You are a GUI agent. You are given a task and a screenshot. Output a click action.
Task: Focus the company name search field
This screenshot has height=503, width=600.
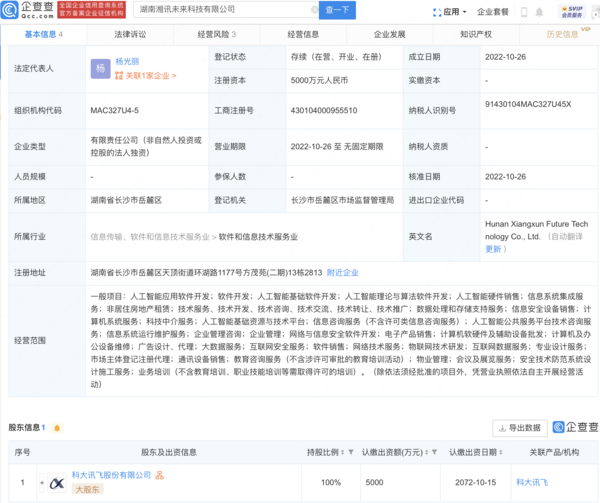(226, 10)
